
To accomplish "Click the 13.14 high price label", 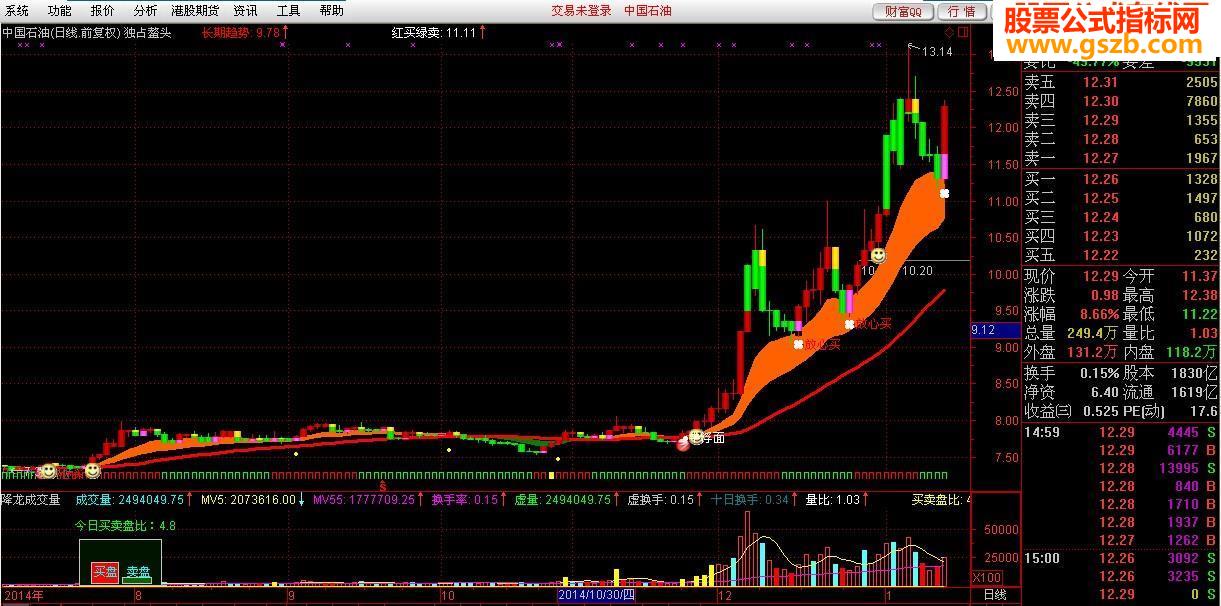I will [x=937, y=52].
